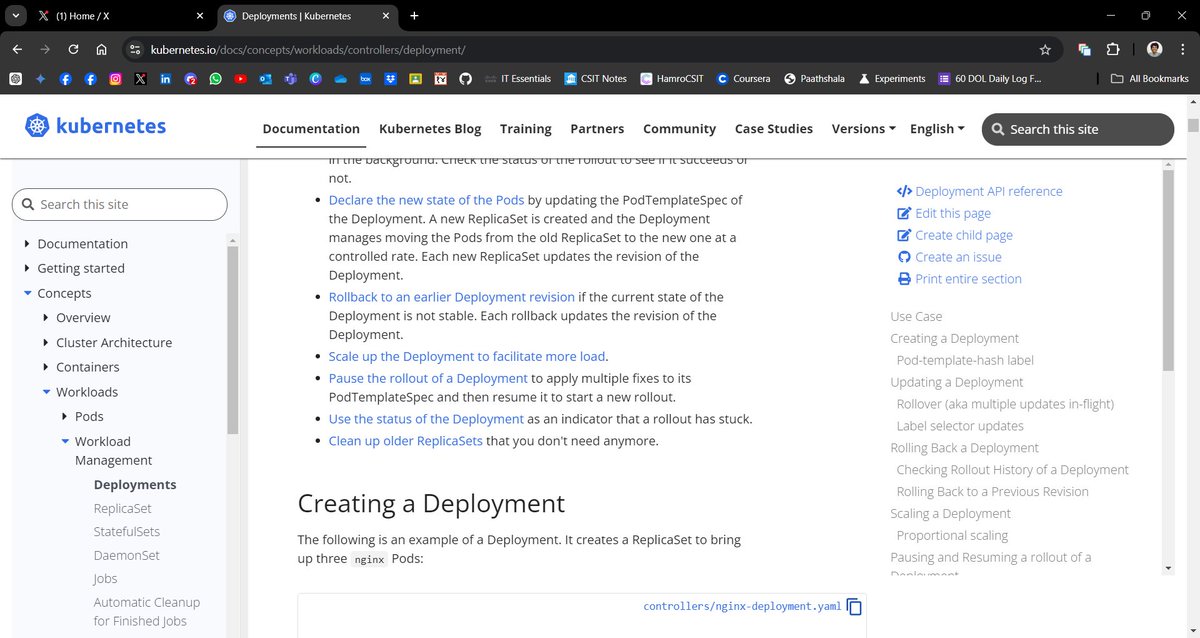1200x638 pixels.
Task: Collapse Workload Management section
Action: [65, 441]
